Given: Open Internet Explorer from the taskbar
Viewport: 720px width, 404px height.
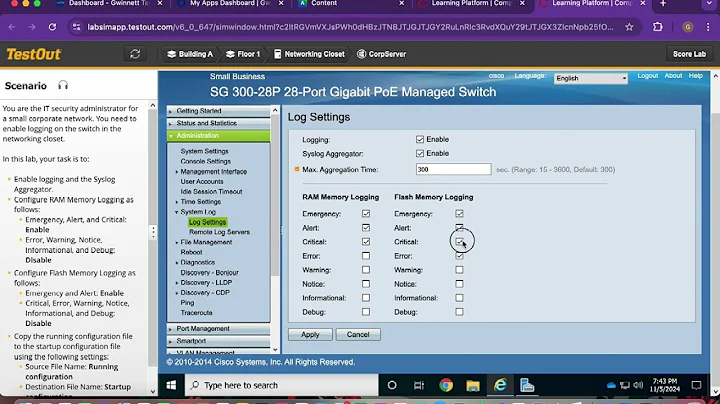Looking at the screenshot, I should [x=500, y=385].
